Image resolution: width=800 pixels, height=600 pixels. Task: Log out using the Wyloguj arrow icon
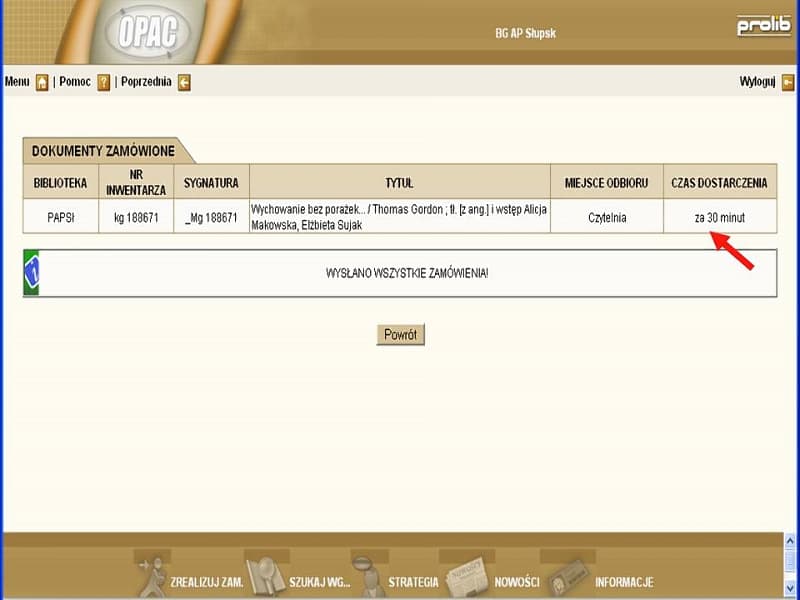[x=788, y=82]
